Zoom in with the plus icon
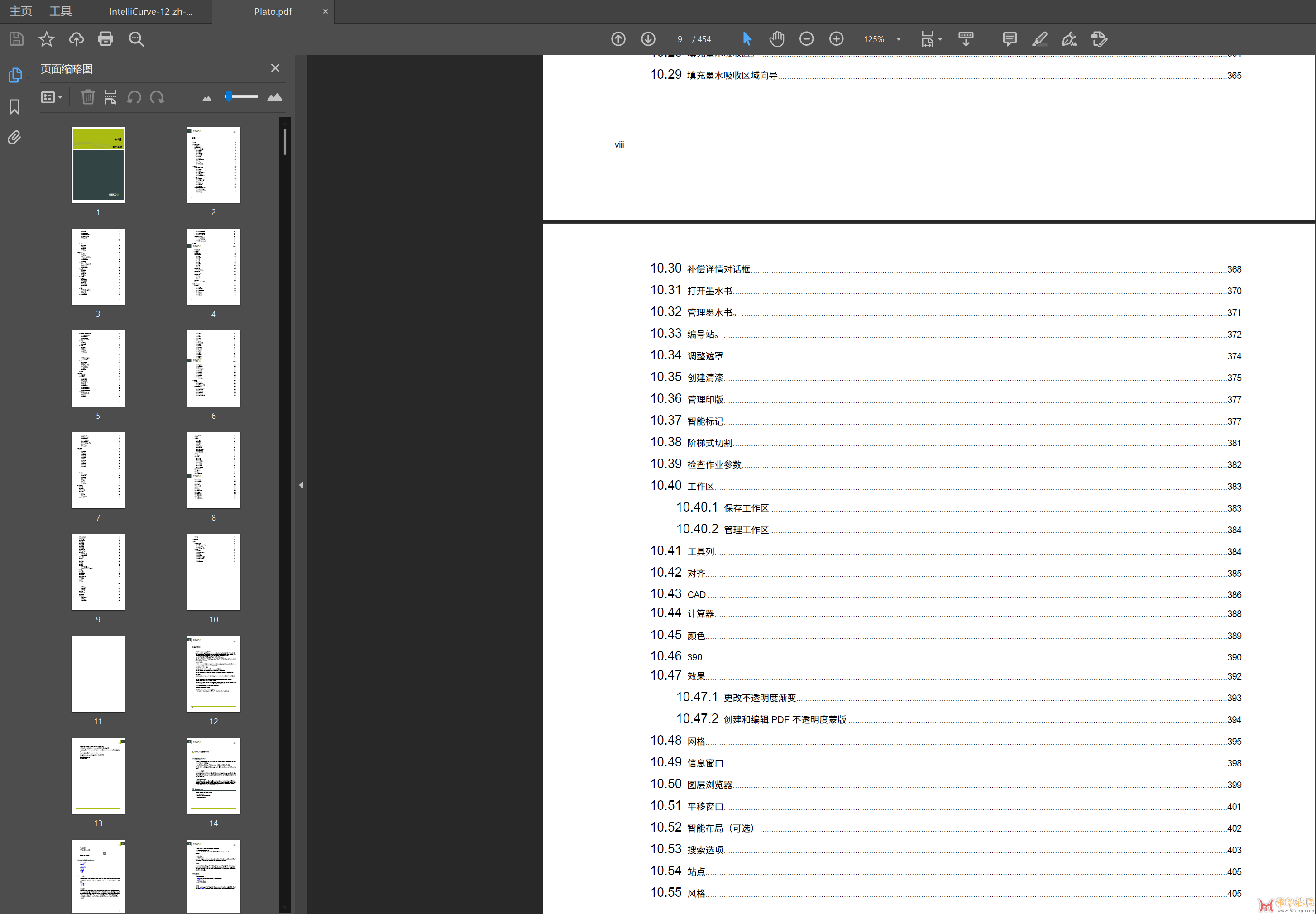Screen dimensions: 1316x914 click(x=836, y=39)
